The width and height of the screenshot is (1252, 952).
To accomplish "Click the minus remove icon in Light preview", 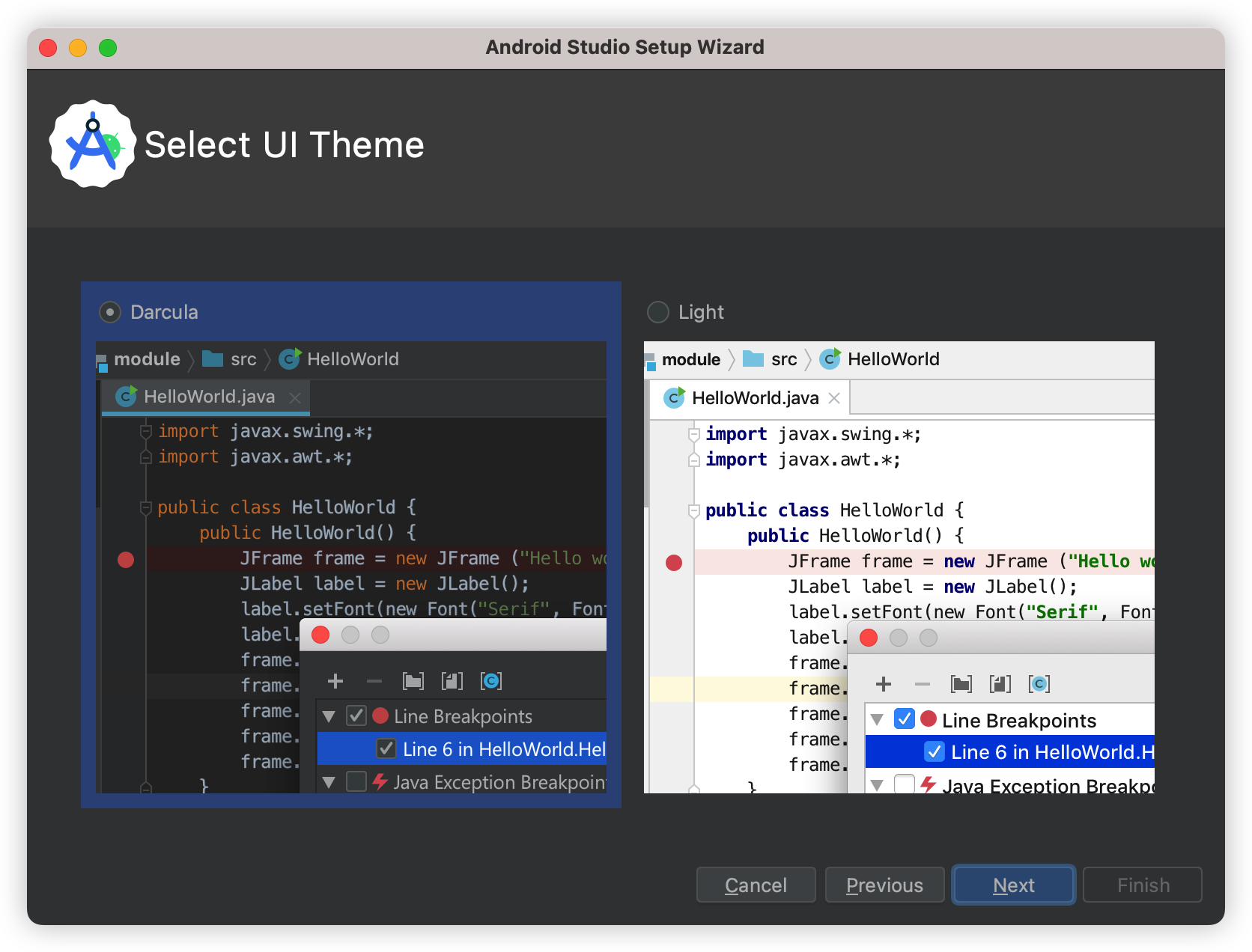I will click(x=923, y=684).
